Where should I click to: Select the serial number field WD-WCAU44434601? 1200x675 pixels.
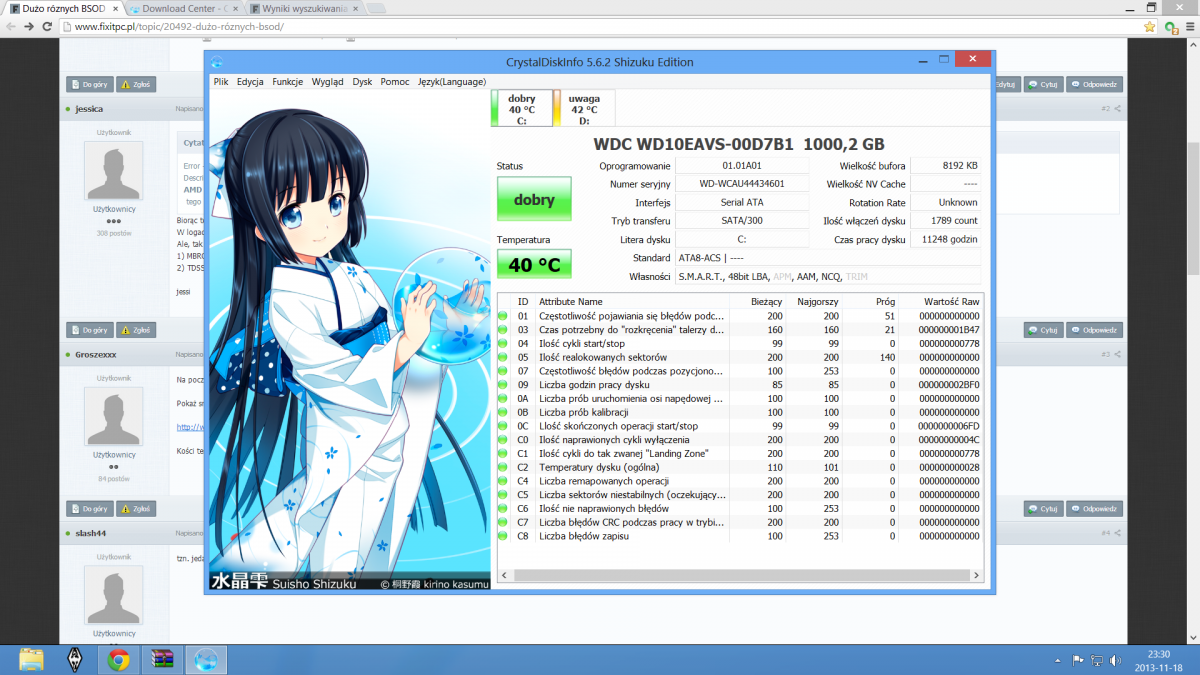point(741,184)
